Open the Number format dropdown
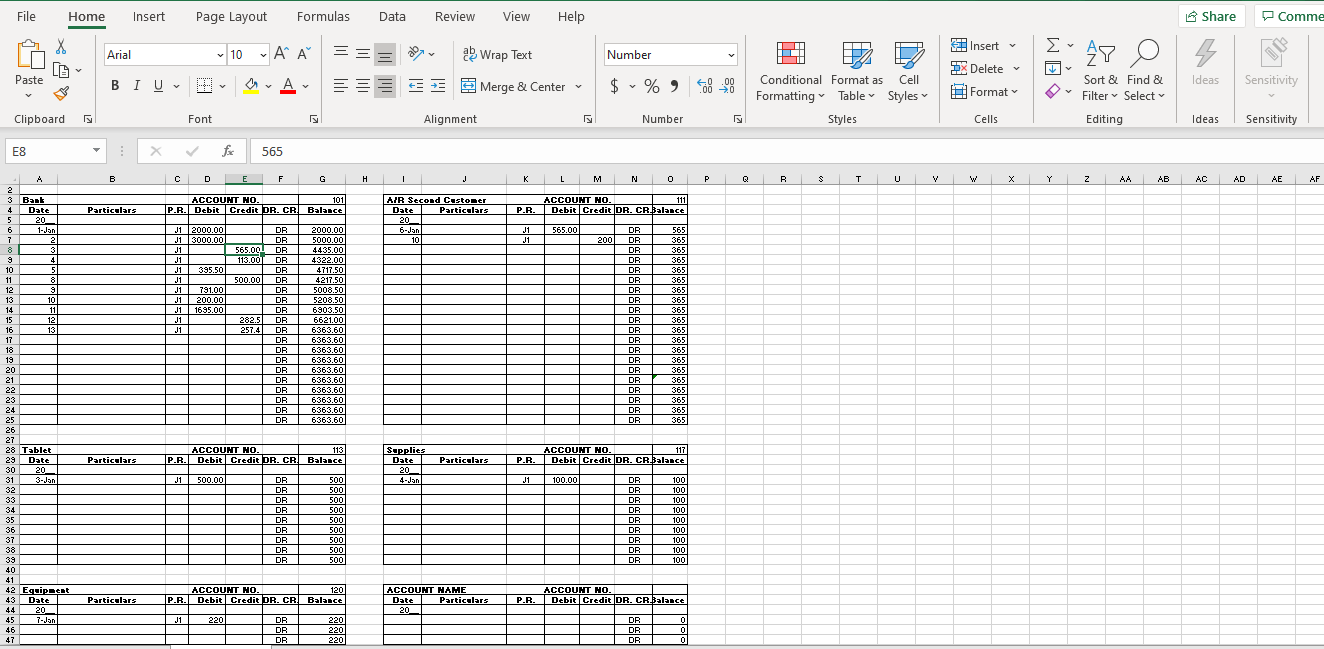1324x649 pixels. (670, 54)
